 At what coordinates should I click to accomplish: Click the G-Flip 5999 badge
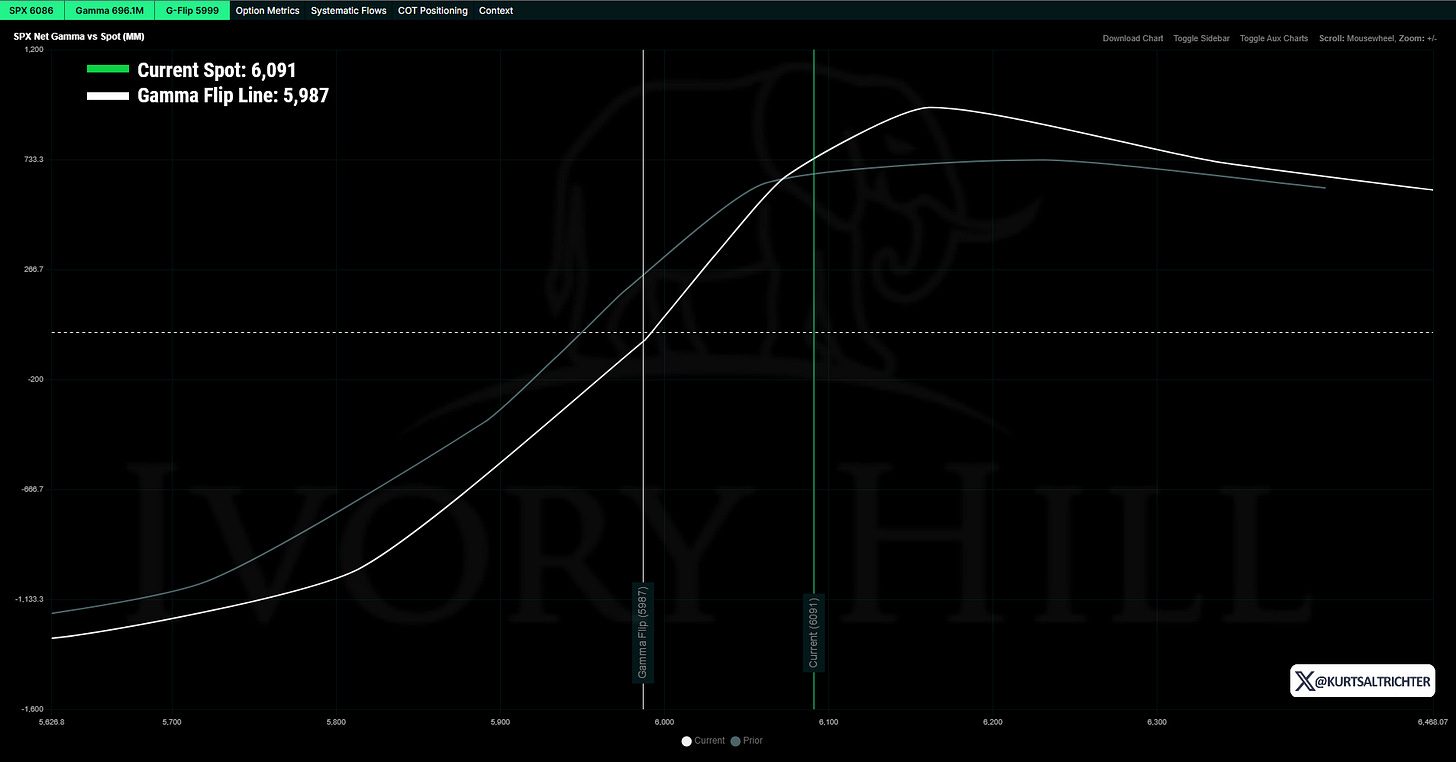tap(191, 10)
